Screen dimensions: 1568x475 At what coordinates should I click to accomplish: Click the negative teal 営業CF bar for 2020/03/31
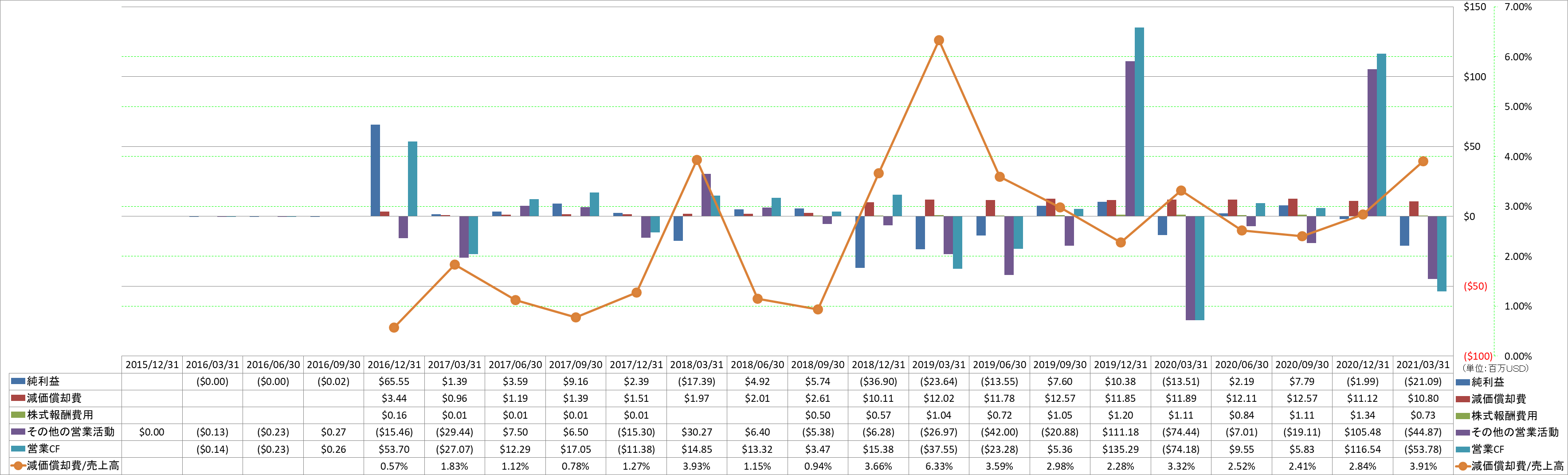click(x=1200, y=268)
